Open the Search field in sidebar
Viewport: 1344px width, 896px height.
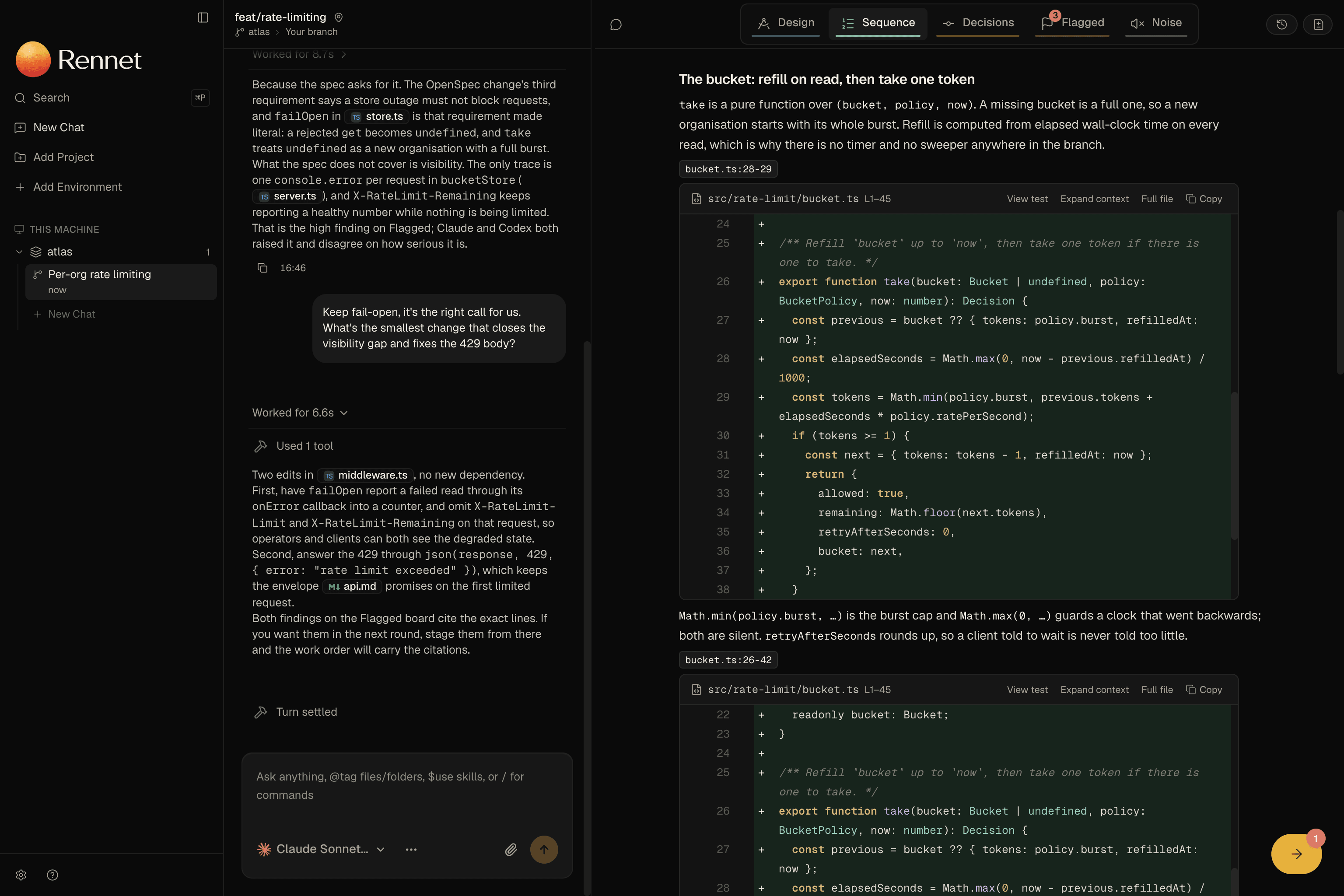coord(112,98)
